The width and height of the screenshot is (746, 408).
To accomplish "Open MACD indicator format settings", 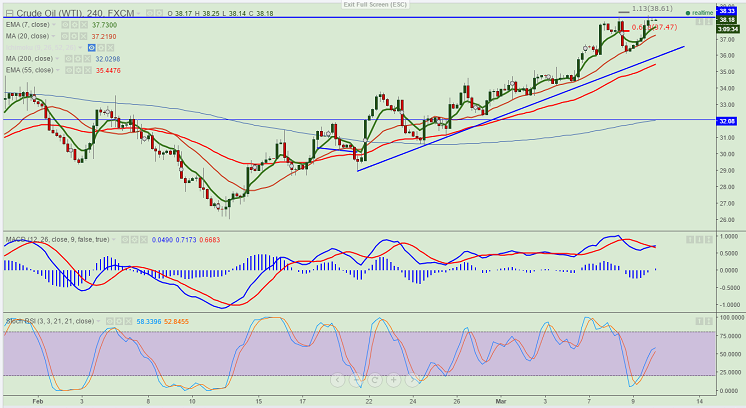I will [134, 240].
